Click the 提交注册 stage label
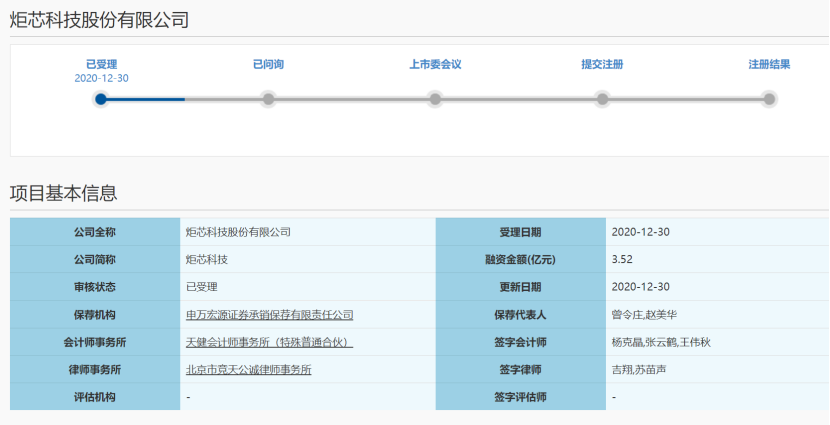 [x=602, y=64]
